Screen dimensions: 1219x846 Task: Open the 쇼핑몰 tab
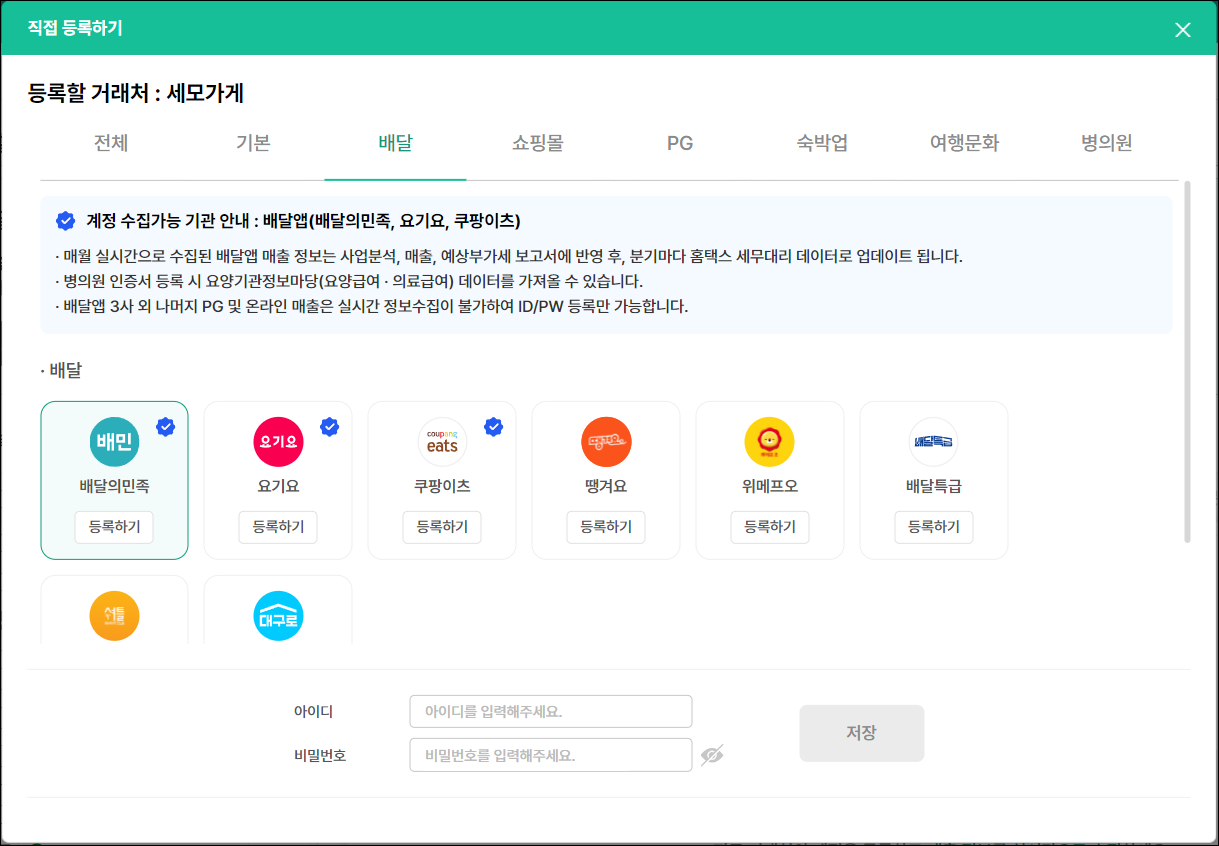coord(537,143)
